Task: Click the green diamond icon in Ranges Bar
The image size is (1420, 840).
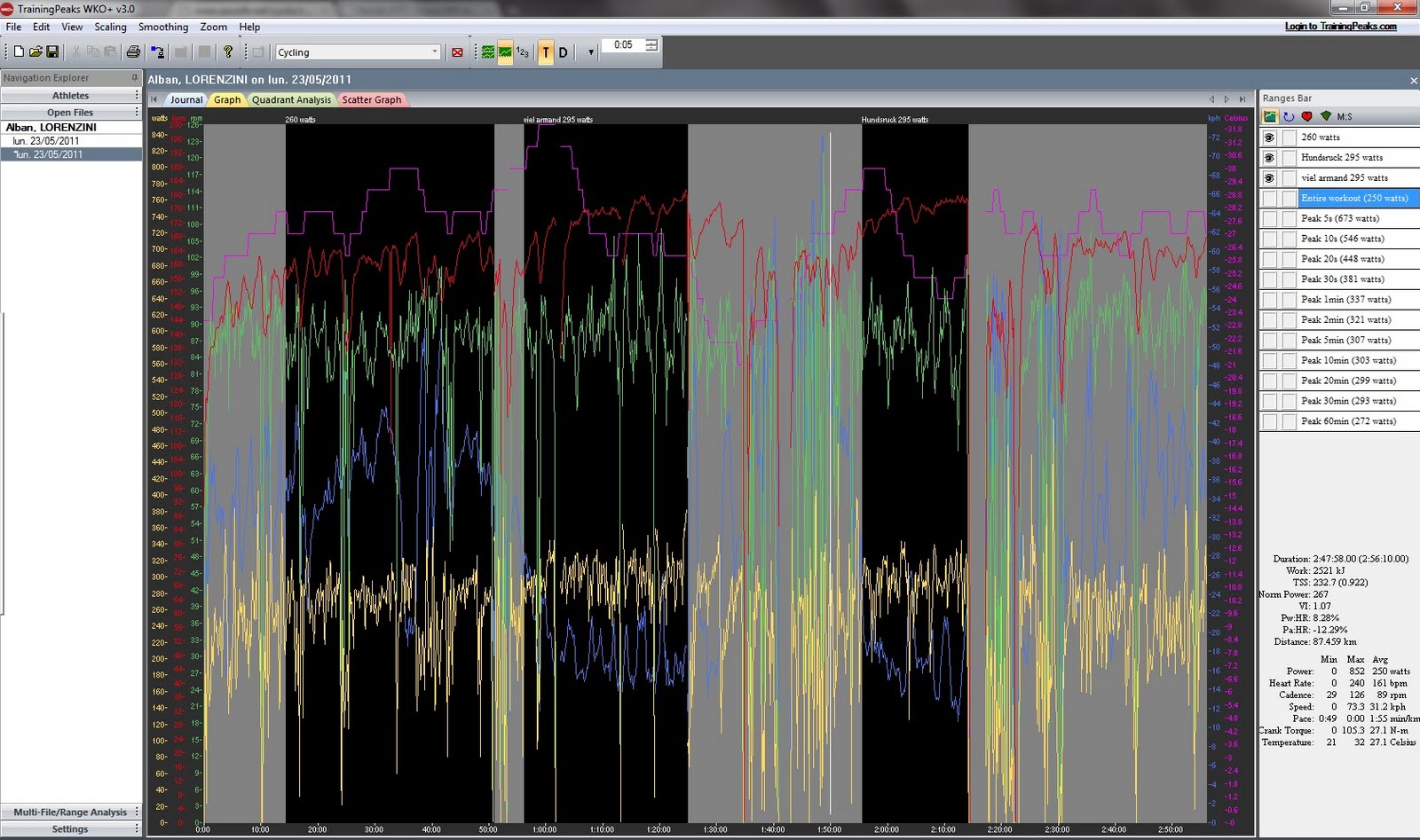Action: point(1325,116)
